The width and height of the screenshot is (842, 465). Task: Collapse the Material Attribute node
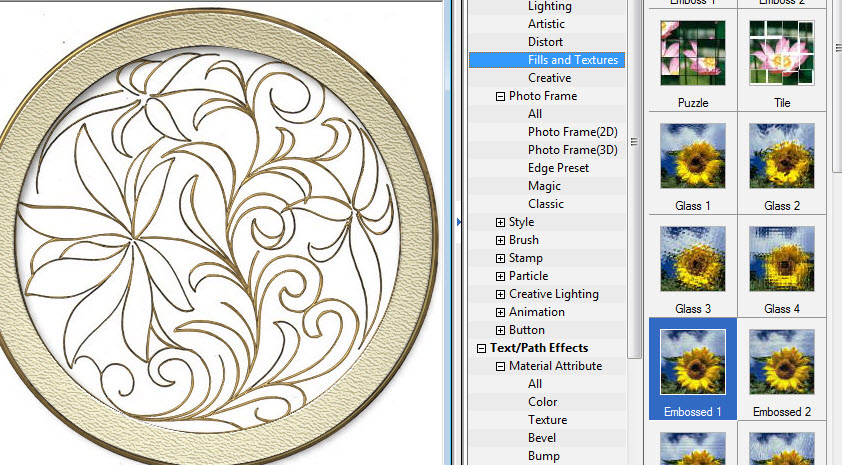tap(500, 366)
